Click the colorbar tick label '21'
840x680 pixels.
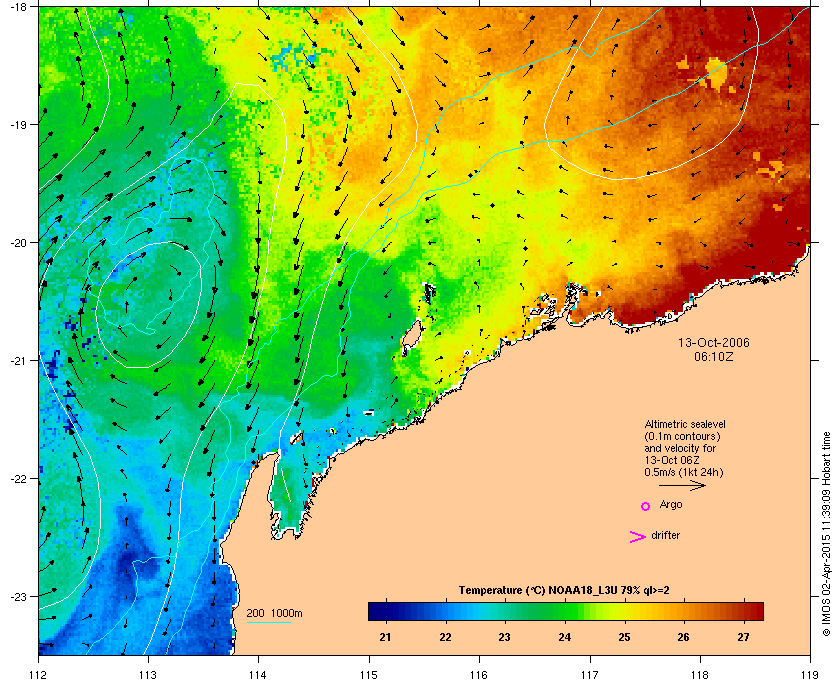click(x=385, y=637)
